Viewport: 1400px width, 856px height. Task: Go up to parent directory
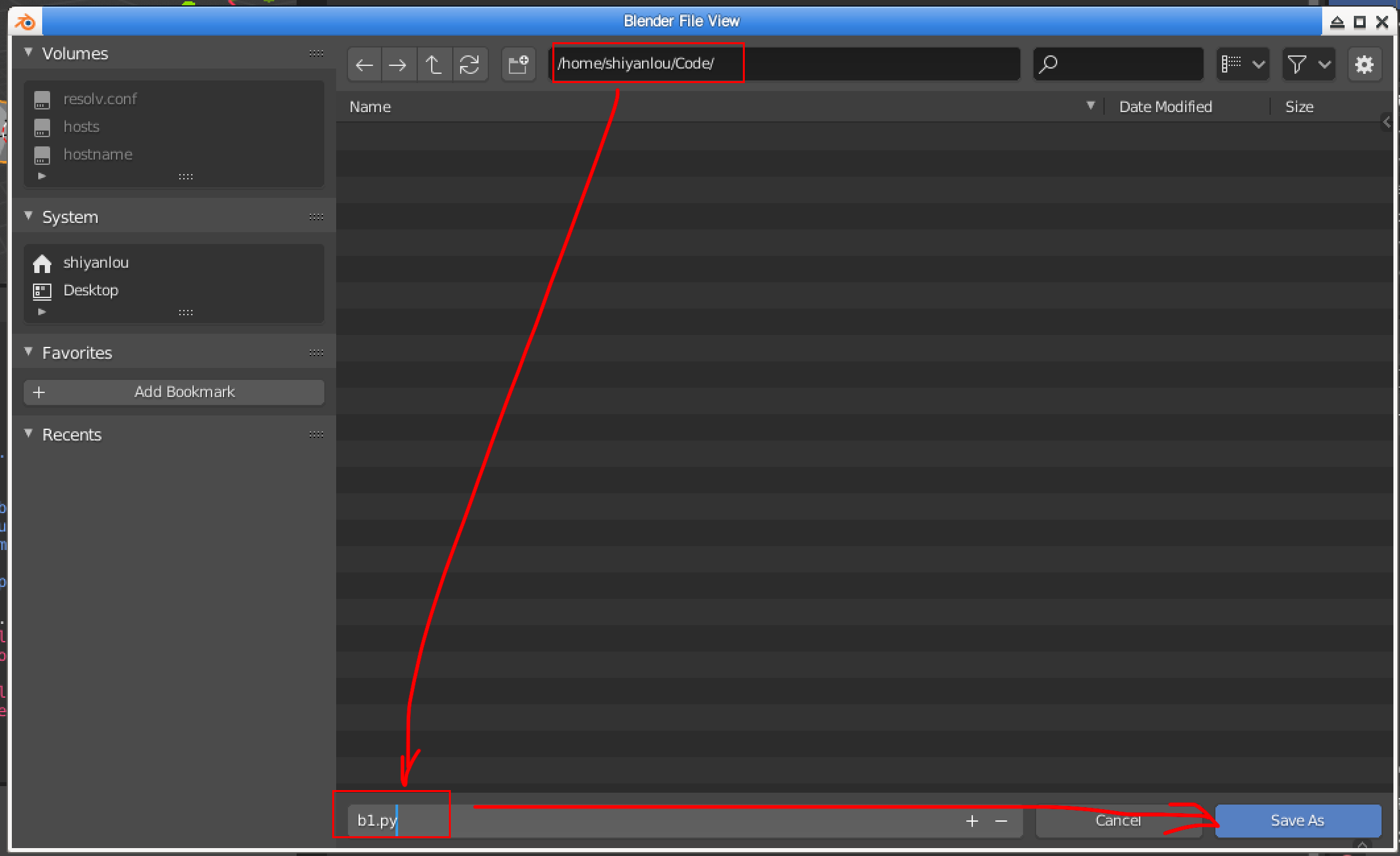point(434,64)
